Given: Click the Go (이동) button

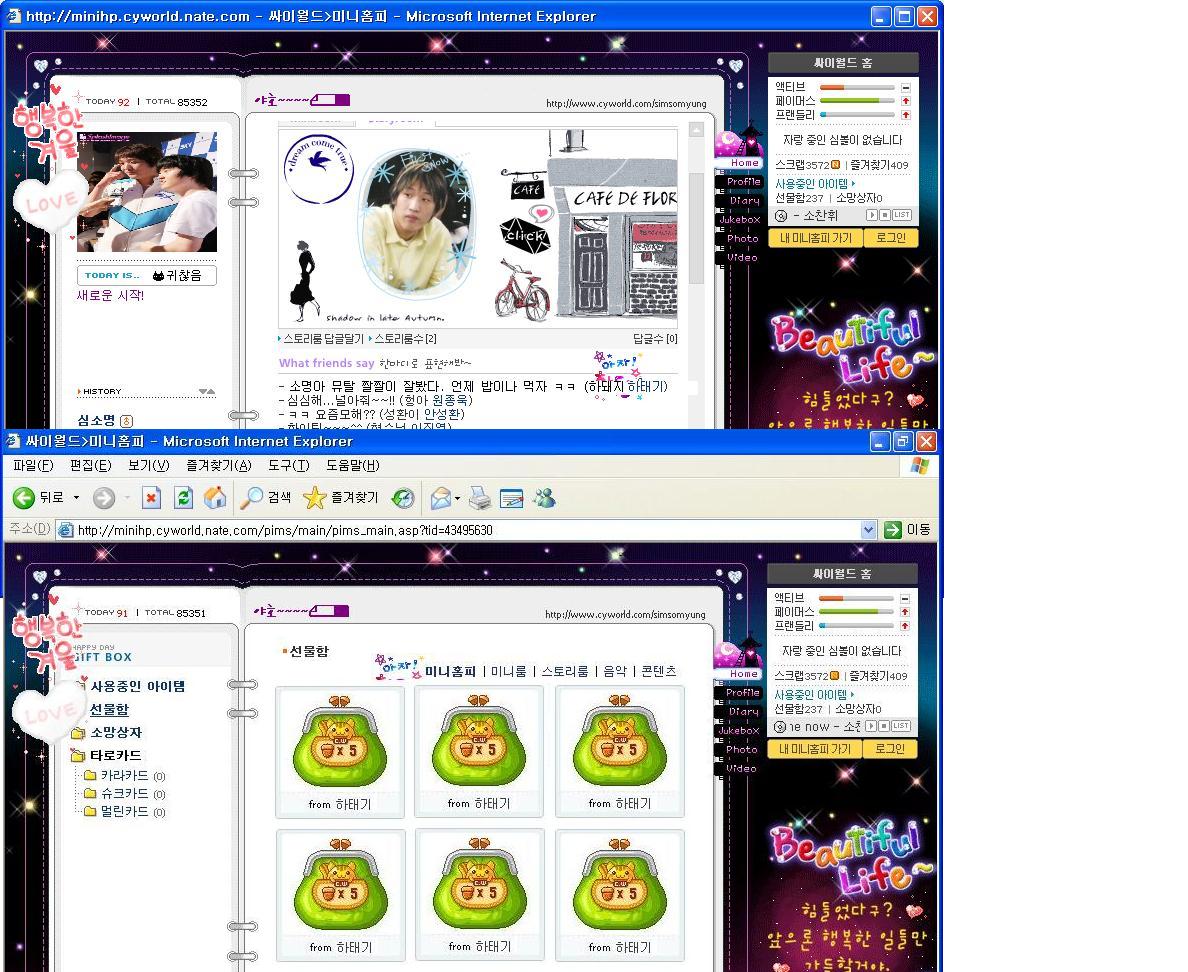Looking at the screenshot, I should point(908,530).
